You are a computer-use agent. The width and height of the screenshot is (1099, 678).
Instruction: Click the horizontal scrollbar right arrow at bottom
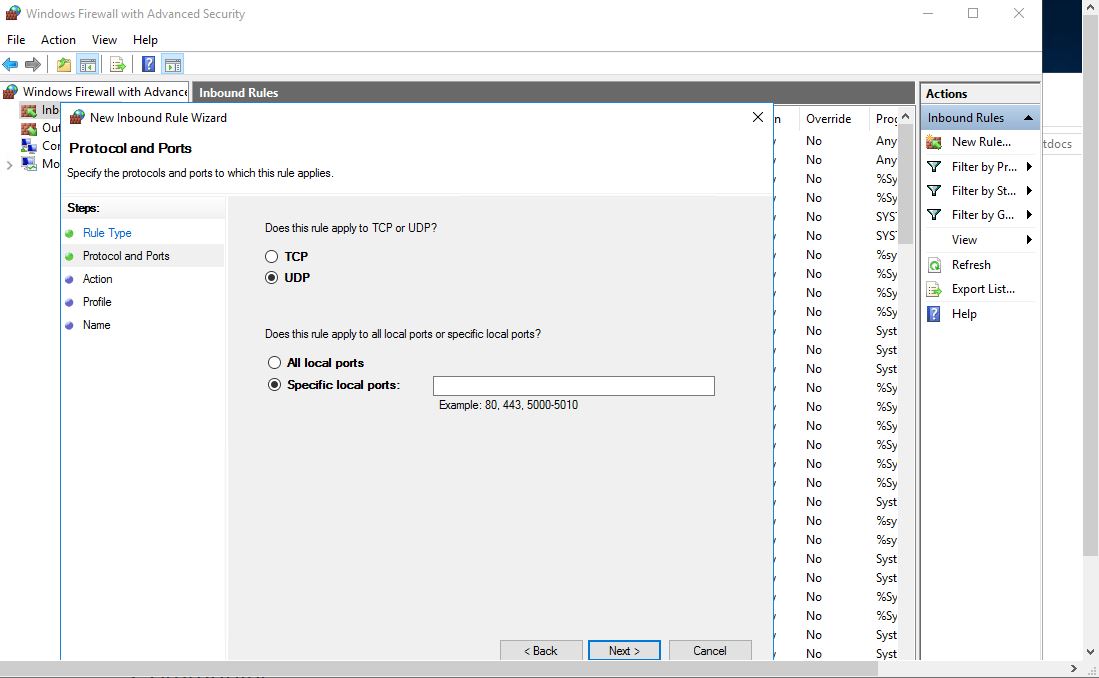pos(1074,669)
